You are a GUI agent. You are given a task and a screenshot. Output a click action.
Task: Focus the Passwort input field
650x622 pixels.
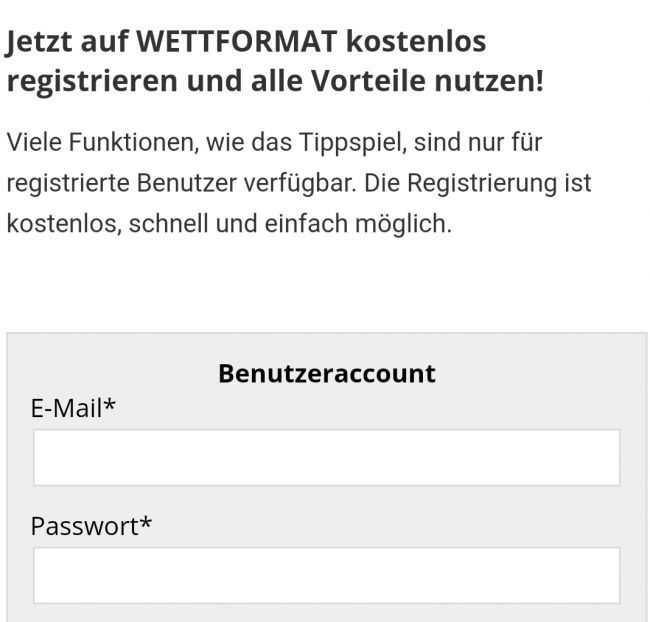pos(326,575)
